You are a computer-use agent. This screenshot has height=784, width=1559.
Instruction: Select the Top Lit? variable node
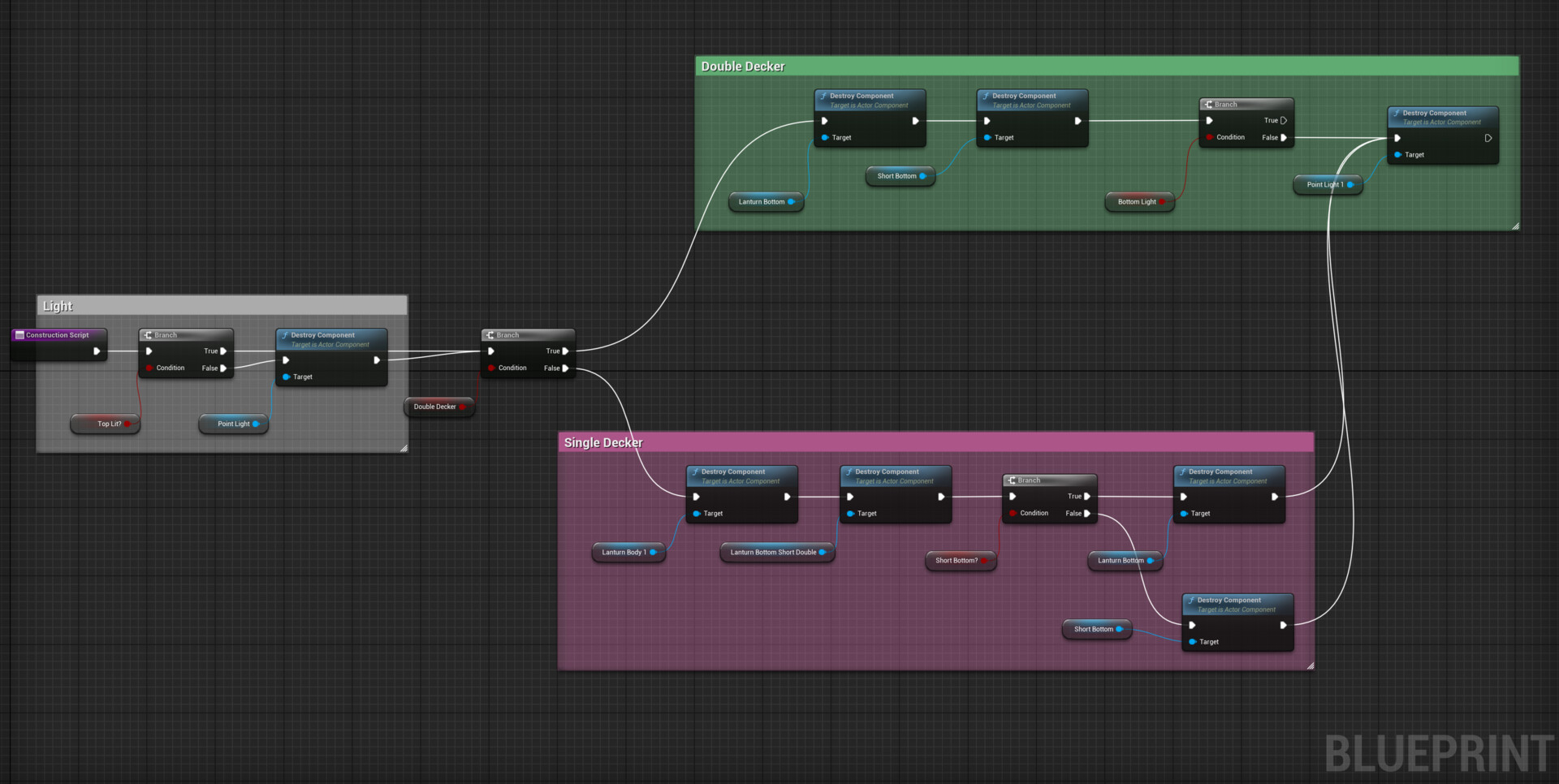click(x=106, y=424)
